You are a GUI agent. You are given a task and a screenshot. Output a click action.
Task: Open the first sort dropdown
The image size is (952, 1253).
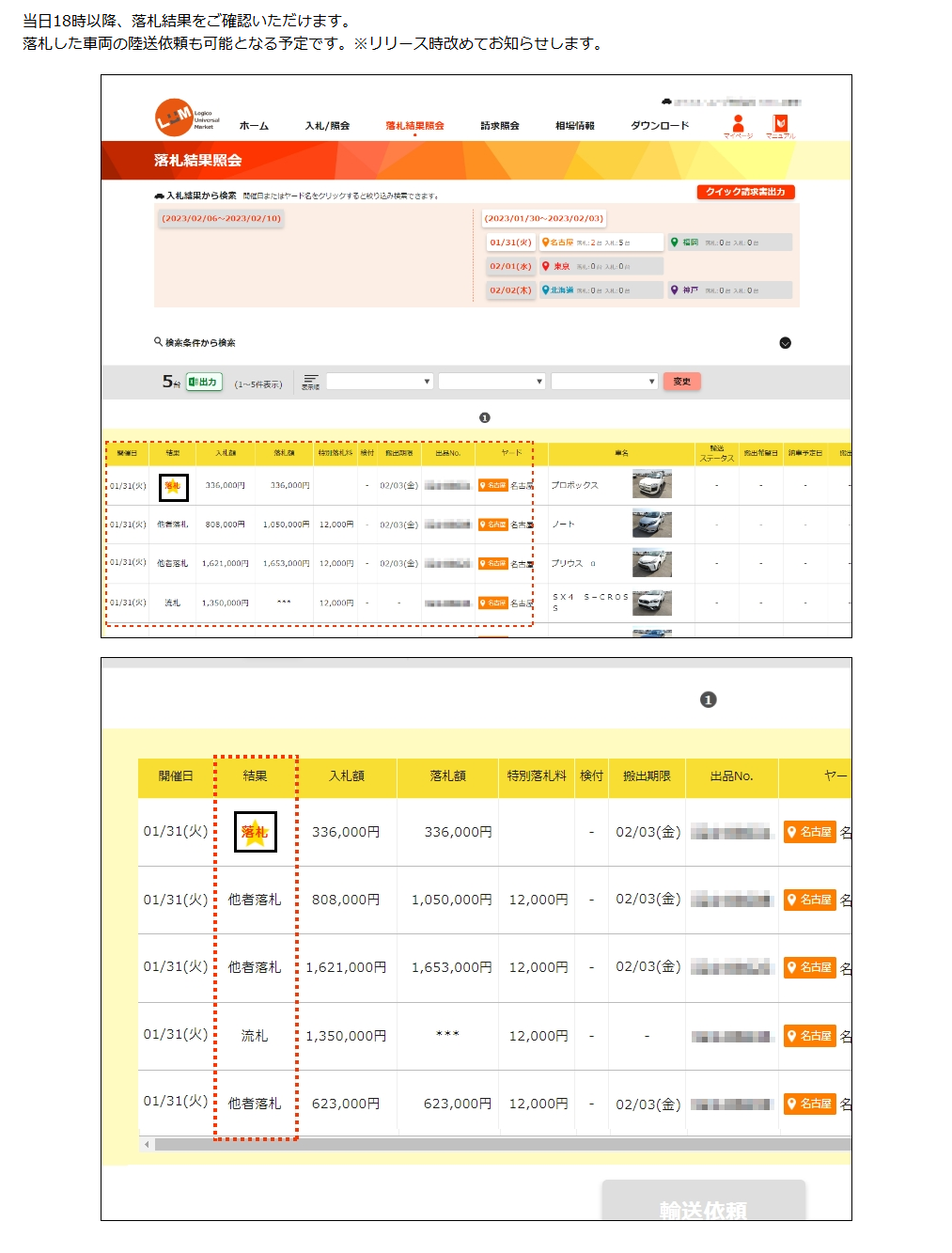379,382
